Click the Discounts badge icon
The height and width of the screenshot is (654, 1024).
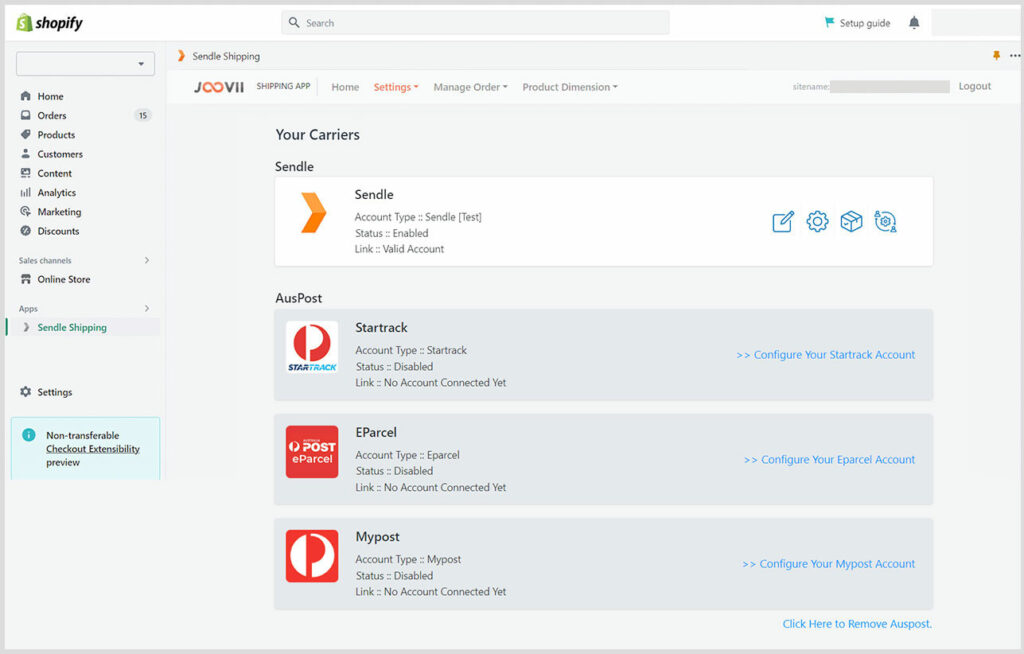(x=25, y=231)
